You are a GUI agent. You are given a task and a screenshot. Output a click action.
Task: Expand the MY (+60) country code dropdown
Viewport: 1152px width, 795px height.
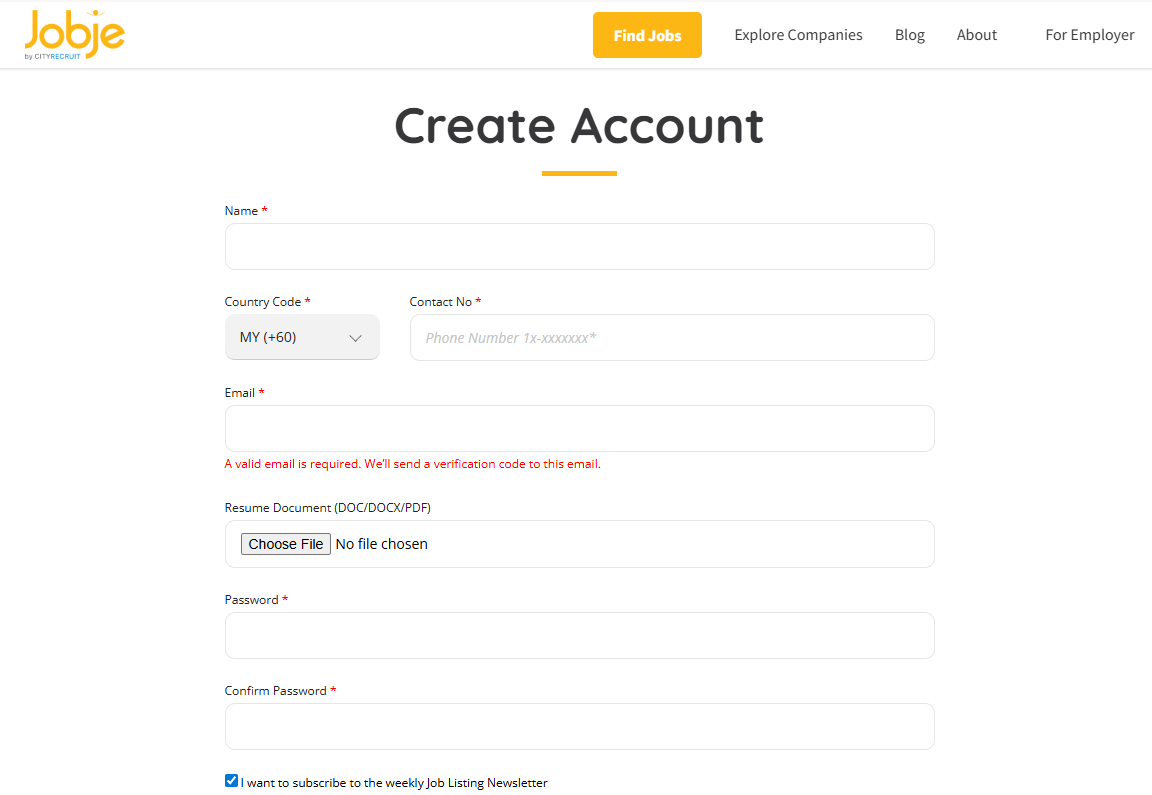(x=302, y=337)
